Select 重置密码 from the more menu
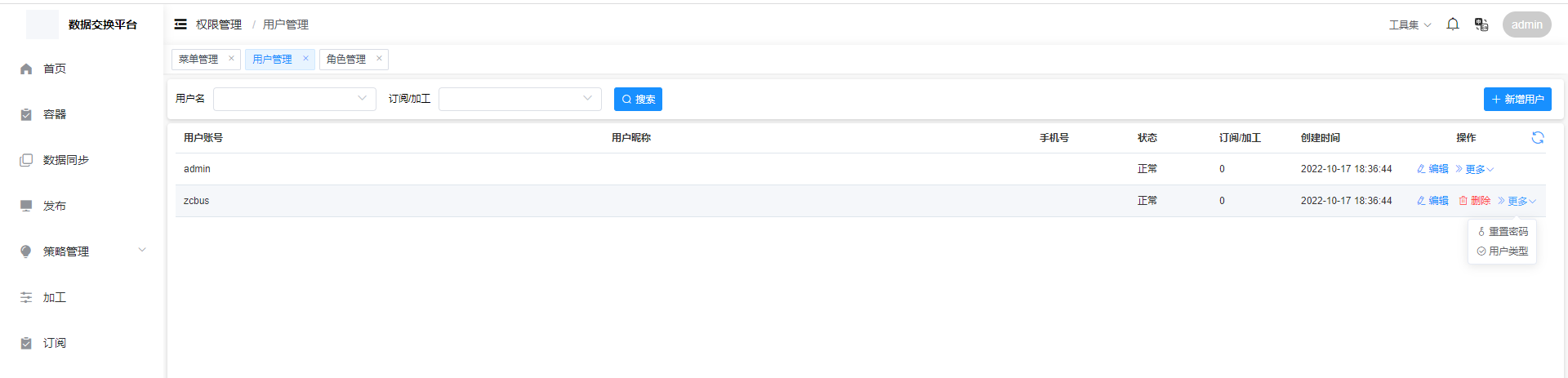Screen dimensions: 1568x378 (1503, 232)
